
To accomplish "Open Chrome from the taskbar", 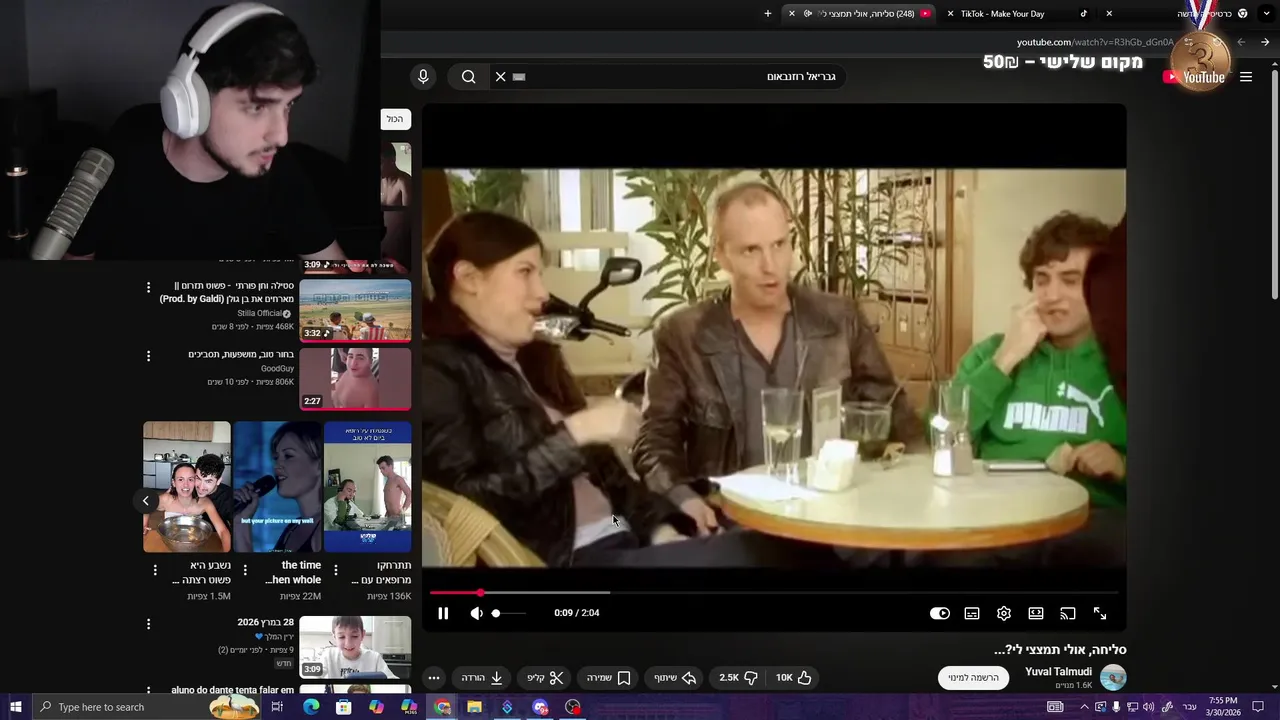I will (442, 707).
